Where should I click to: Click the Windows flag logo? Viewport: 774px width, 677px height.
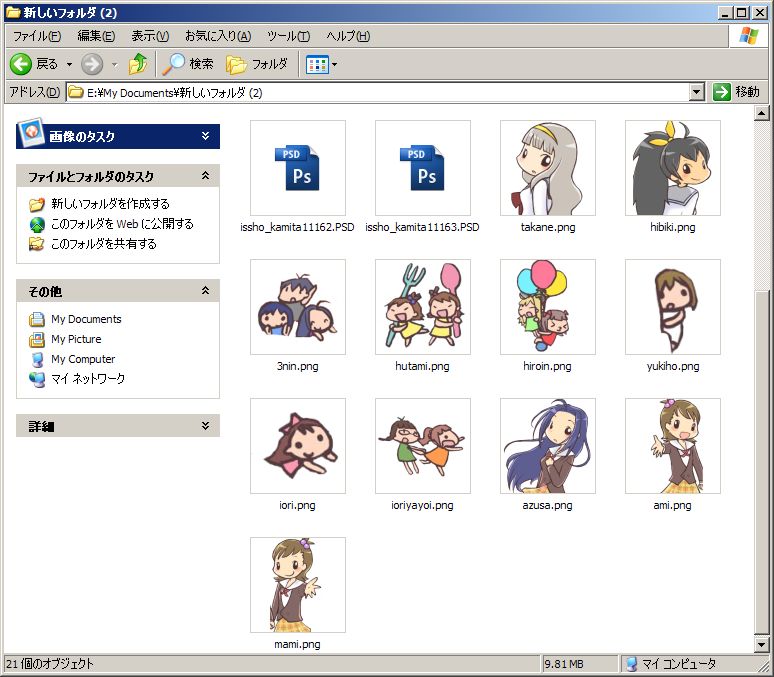click(x=748, y=36)
